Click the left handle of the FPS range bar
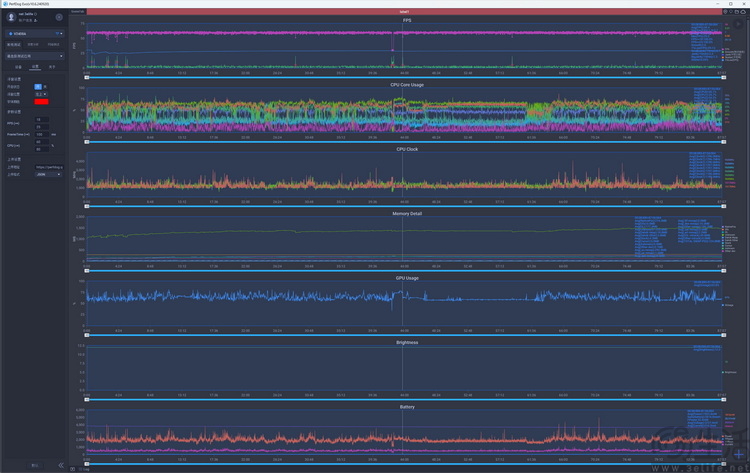The width and height of the screenshot is (750, 473). point(87,75)
